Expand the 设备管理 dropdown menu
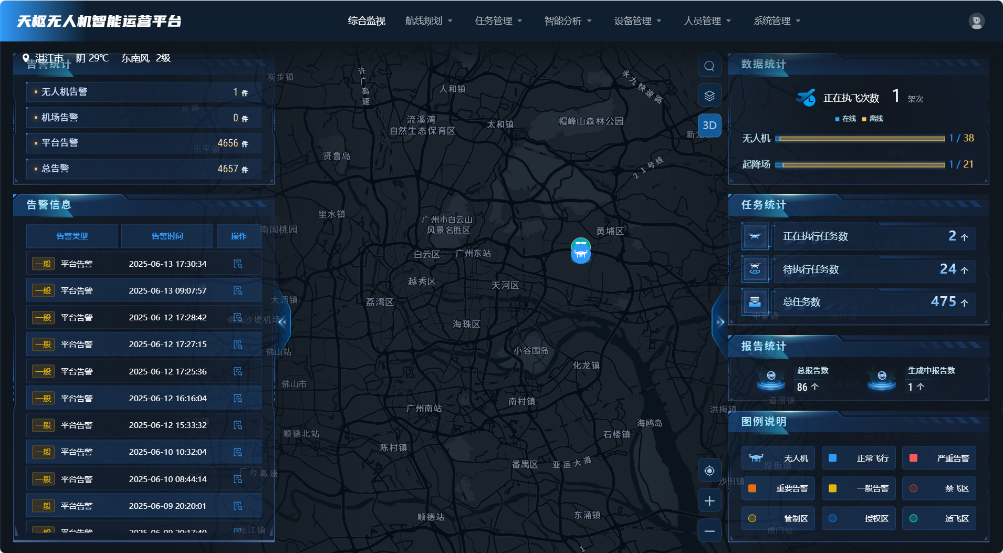The image size is (1003, 553). pyautogui.click(x=637, y=21)
